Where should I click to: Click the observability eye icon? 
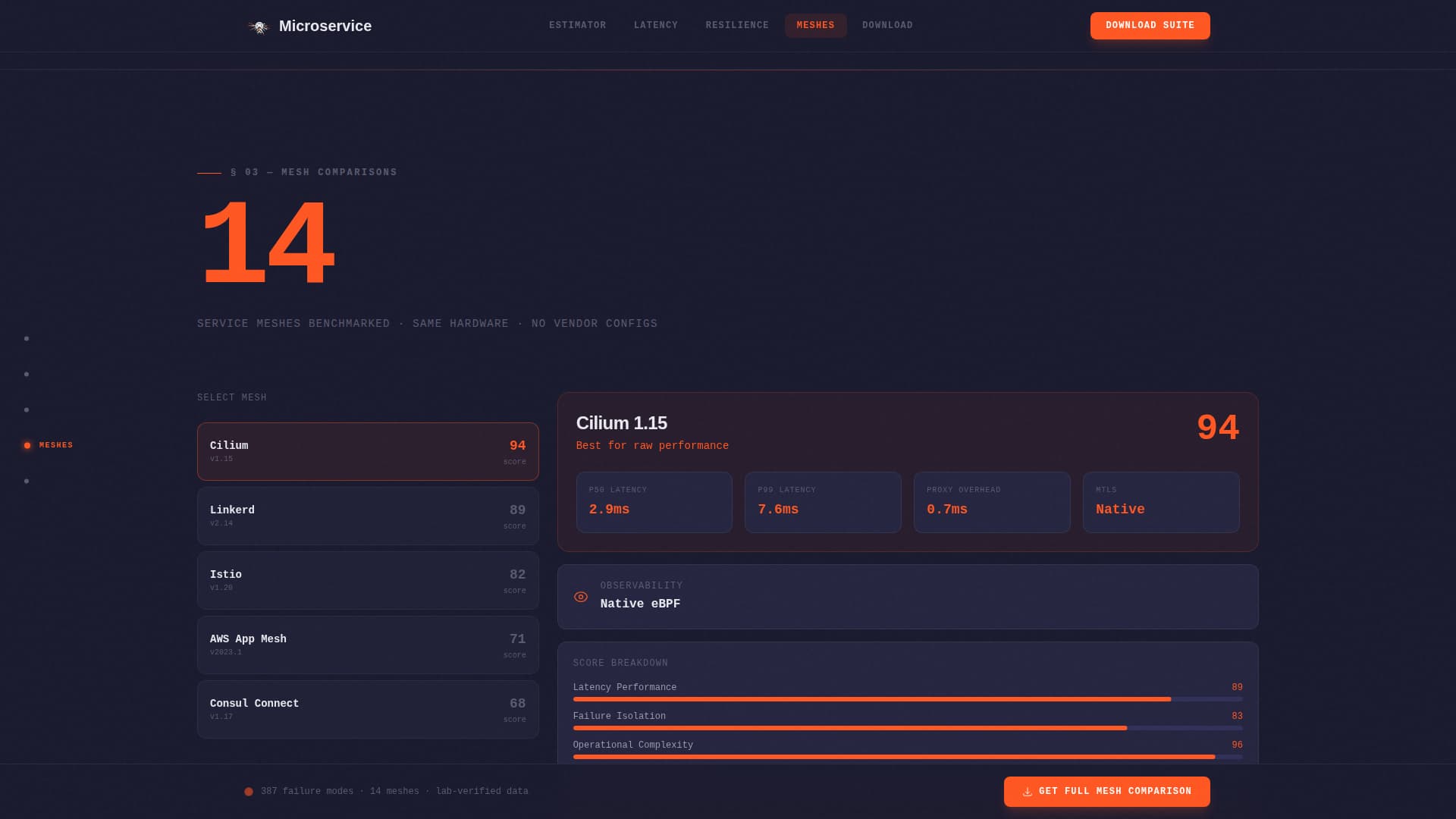pyautogui.click(x=581, y=597)
